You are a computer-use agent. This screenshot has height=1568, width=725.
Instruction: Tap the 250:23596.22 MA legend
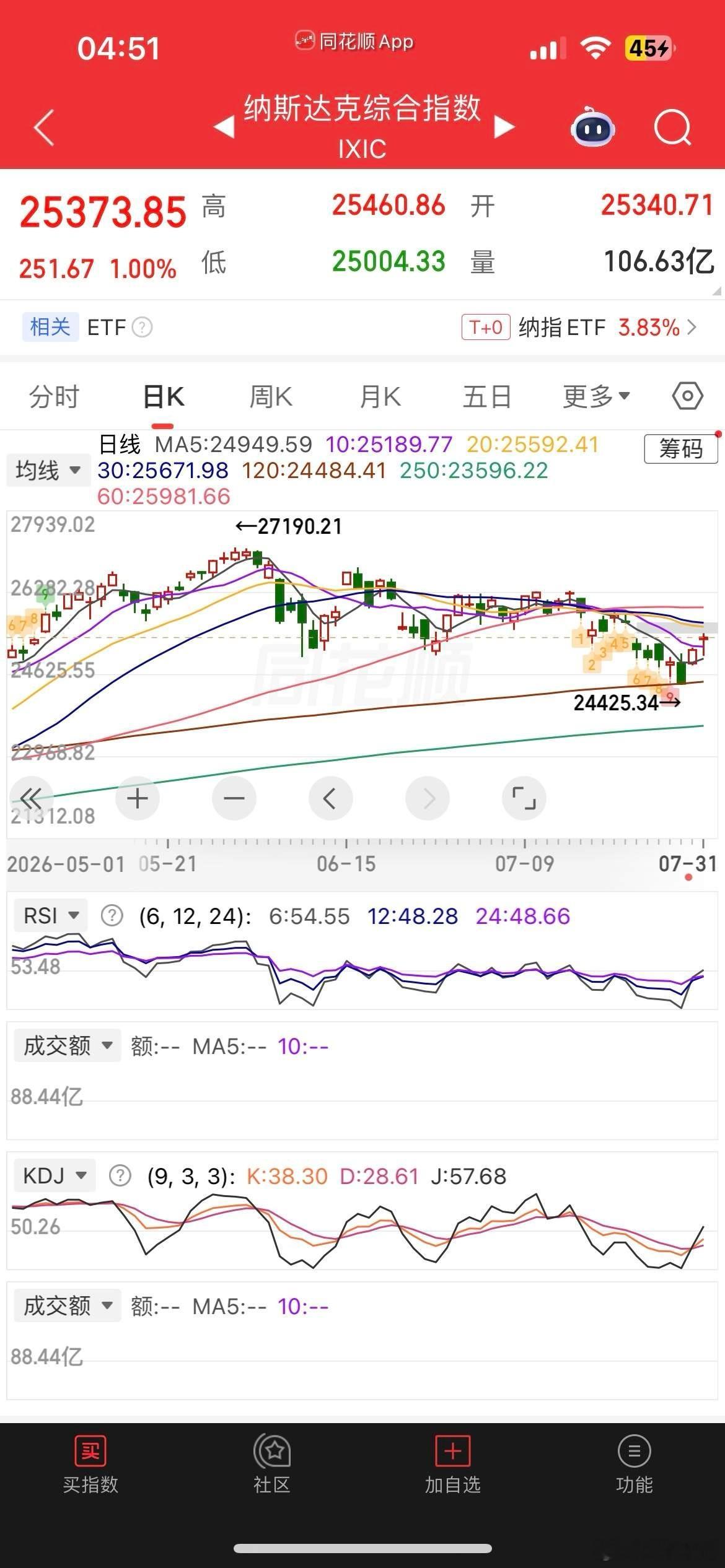tap(474, 471)
